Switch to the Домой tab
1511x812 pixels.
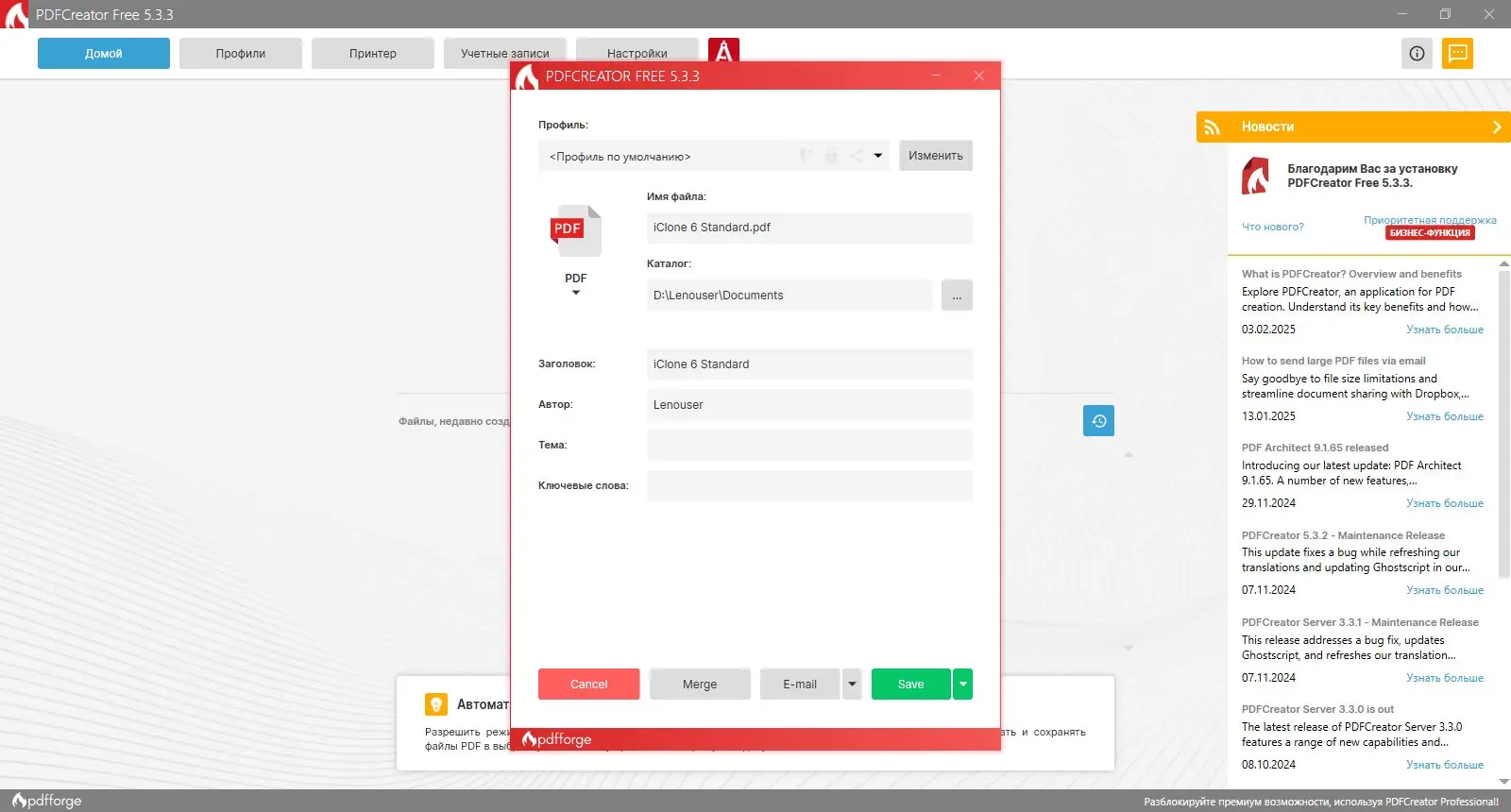click(104, 54)
